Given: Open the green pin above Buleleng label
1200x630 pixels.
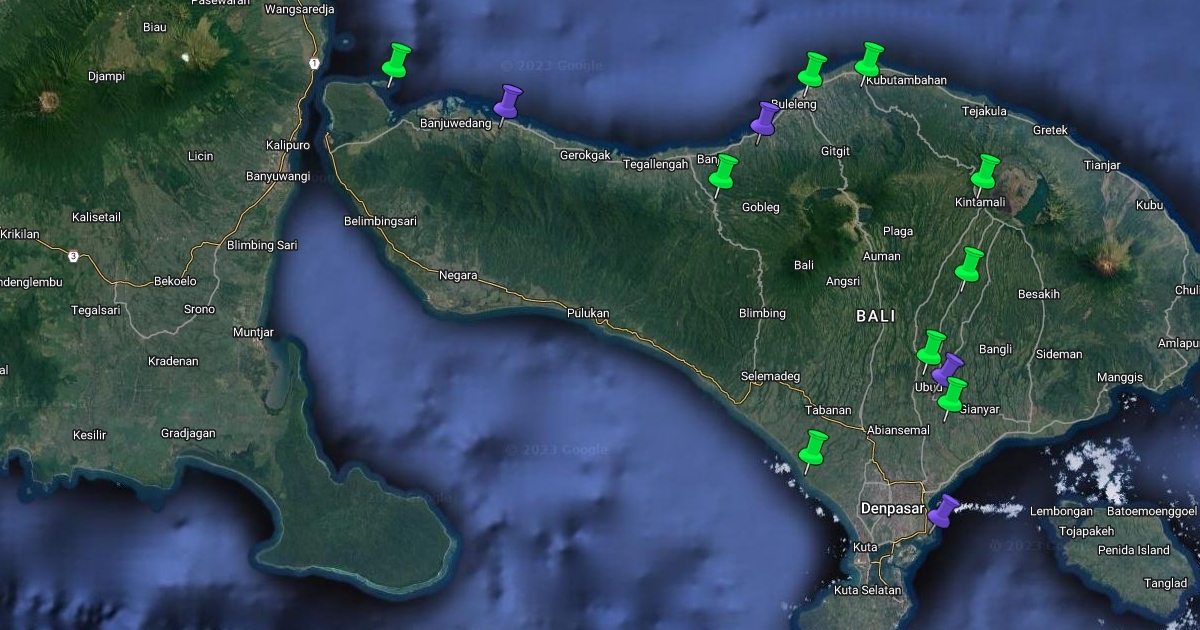Looking at the screenshot, I should pos(811,69).
